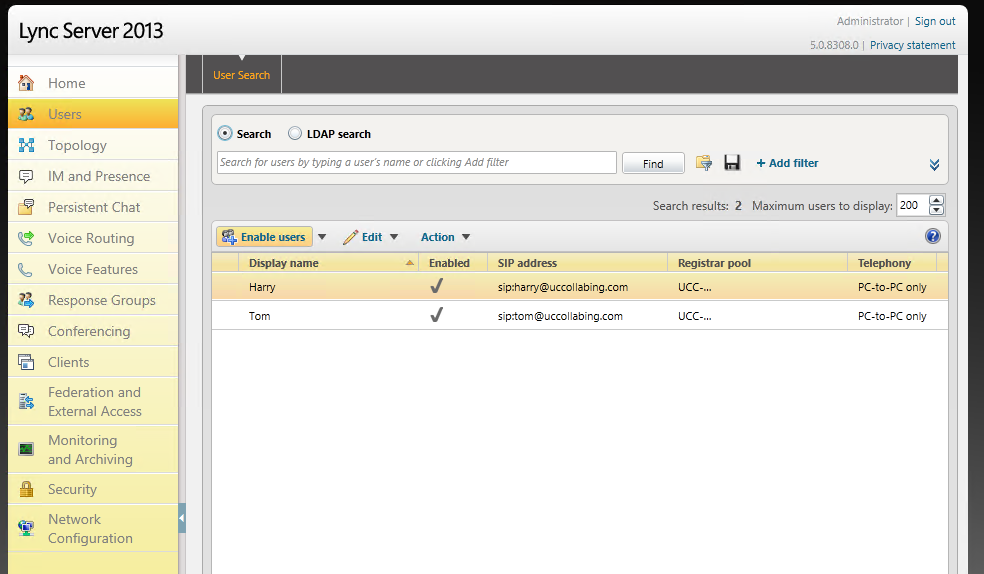Screen dimensions: 984x574
Task: Click the Home house icon
Action: [26, 83]
